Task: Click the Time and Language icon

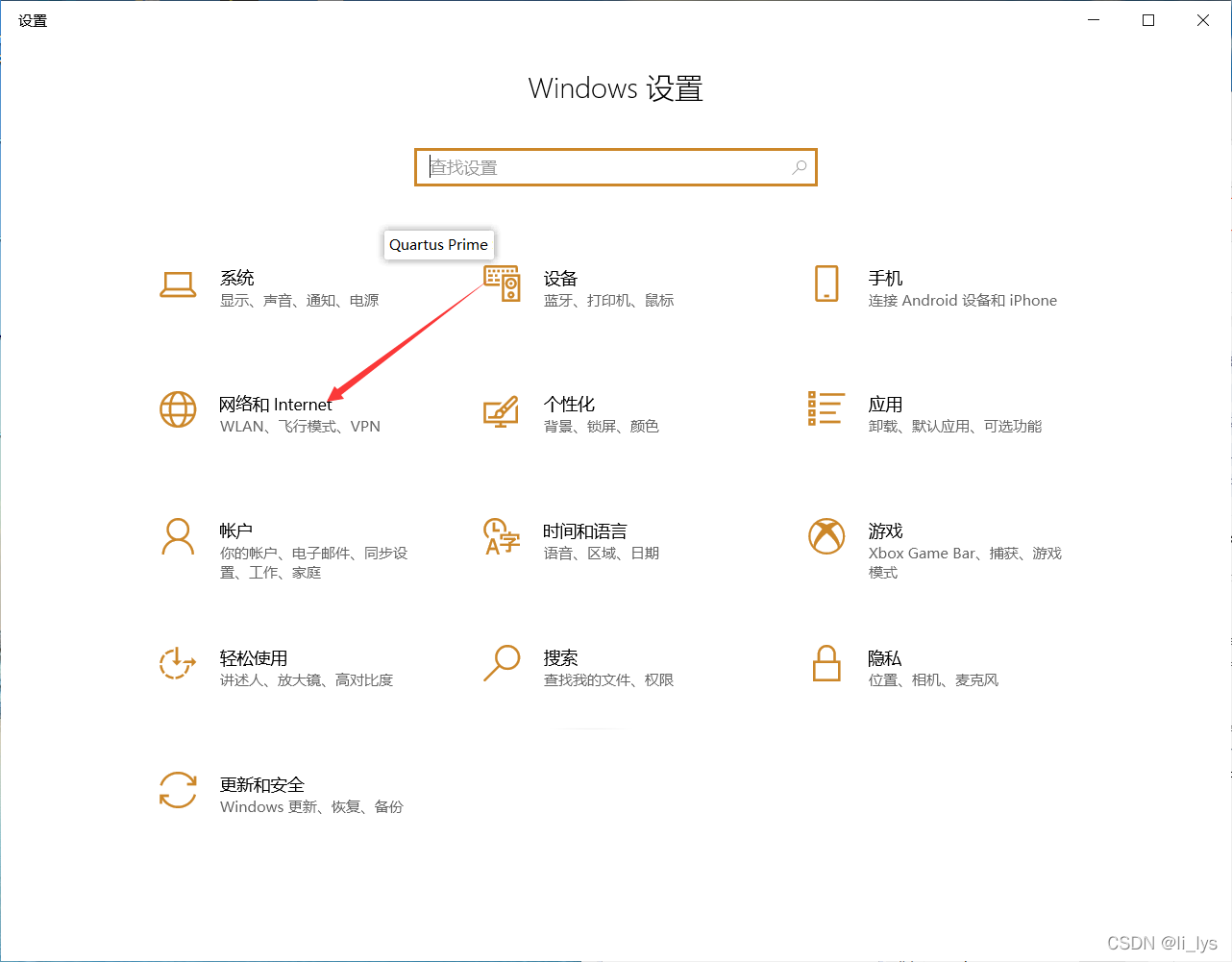Action: pos(502,536)
